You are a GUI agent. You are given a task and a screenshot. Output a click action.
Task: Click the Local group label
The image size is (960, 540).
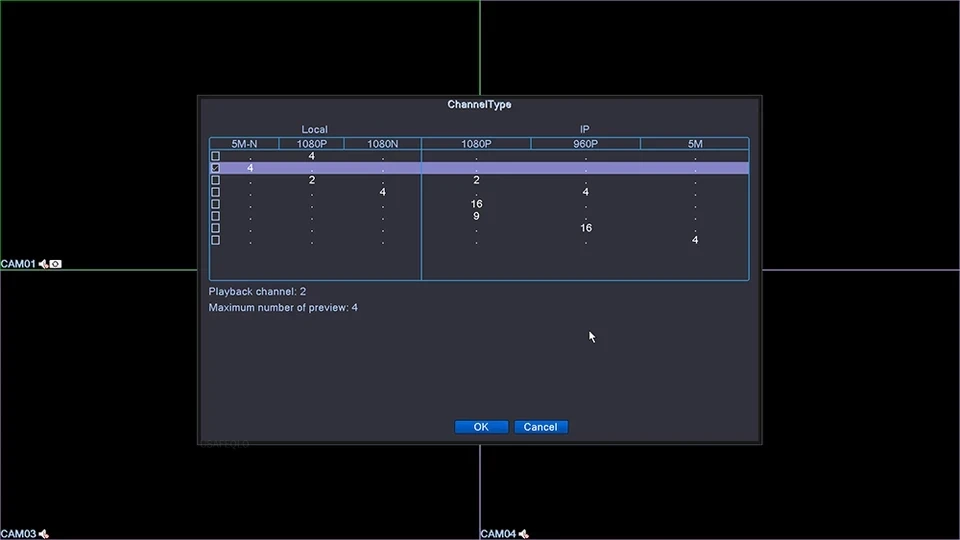pyautogui.click(x=315, y=129)
